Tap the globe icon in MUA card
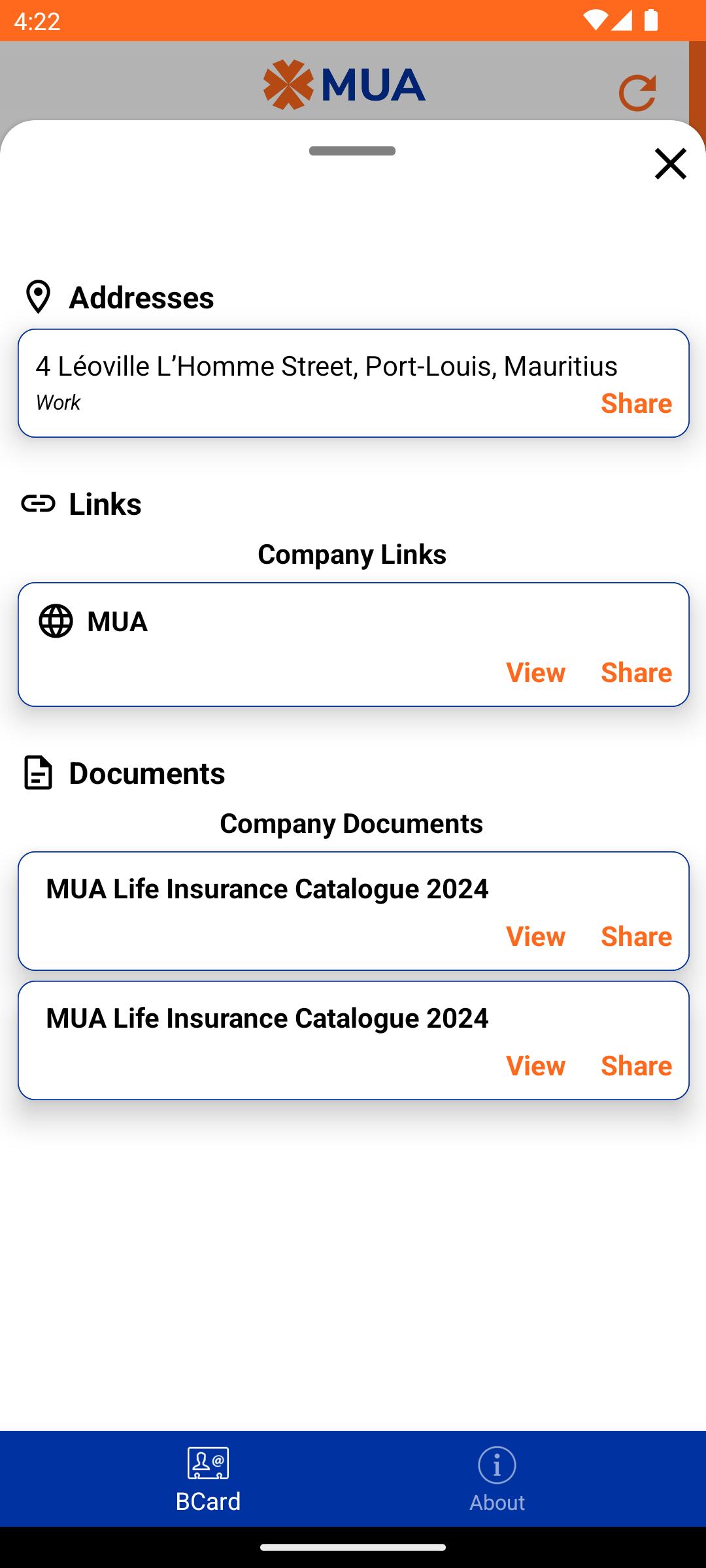706x1568 pixels. click(56, 621)
